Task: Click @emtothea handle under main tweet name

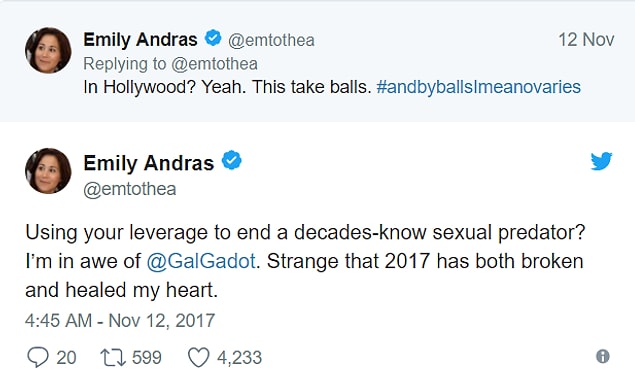Action: coord(130,189)
